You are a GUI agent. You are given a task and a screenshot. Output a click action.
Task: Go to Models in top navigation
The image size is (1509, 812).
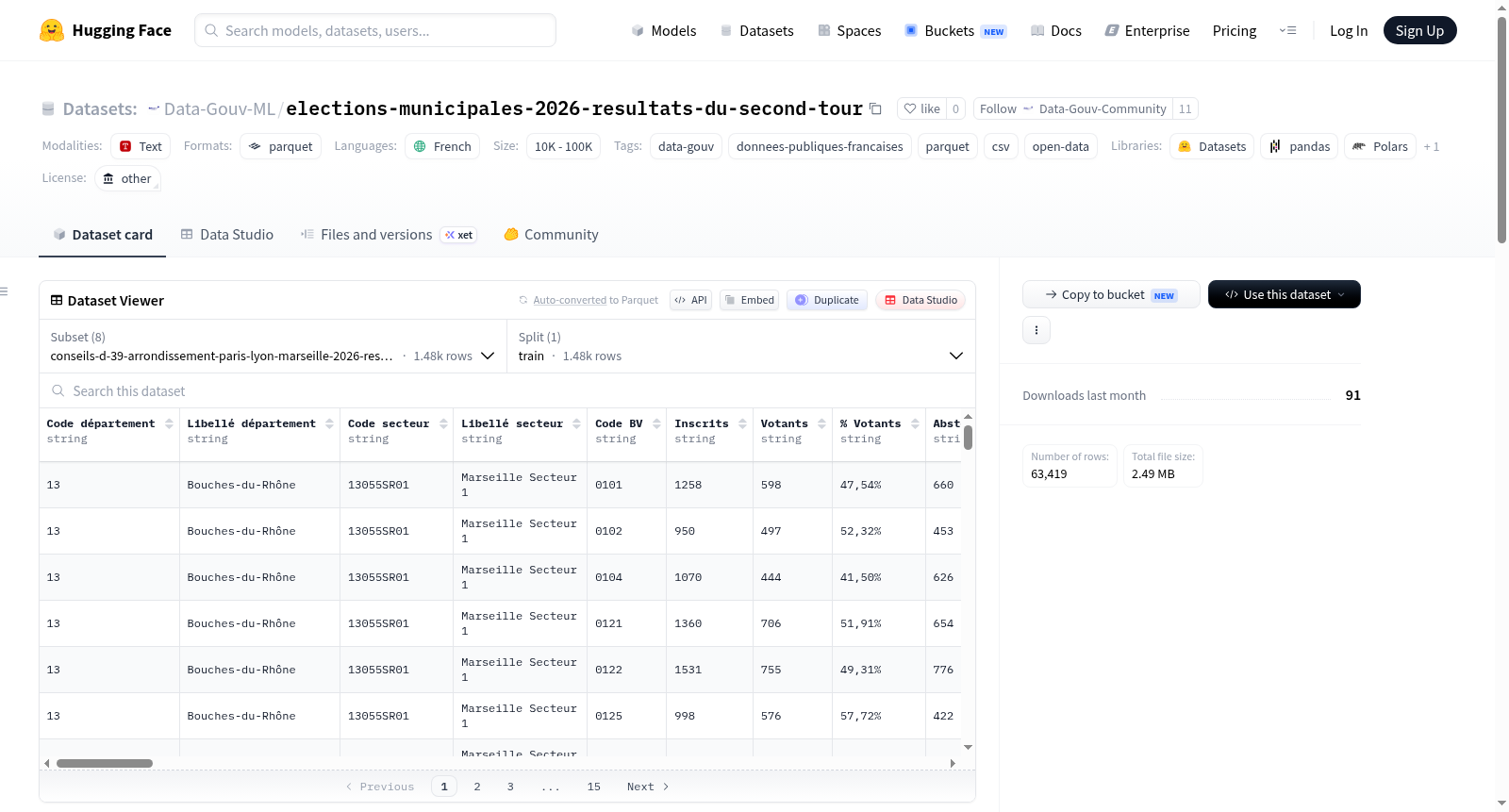664,30
